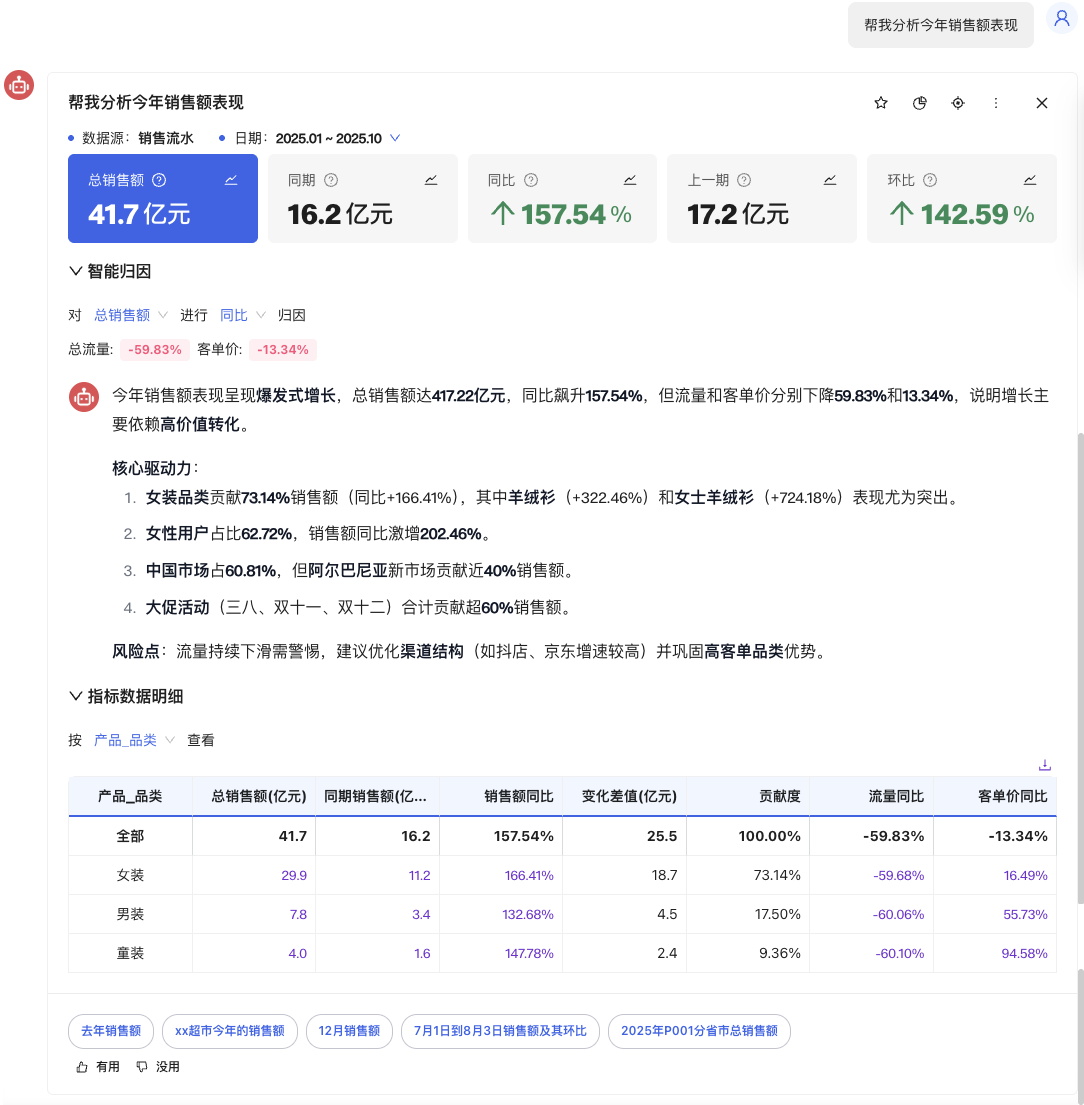Download the table data using download icon

pos(1045,765)
